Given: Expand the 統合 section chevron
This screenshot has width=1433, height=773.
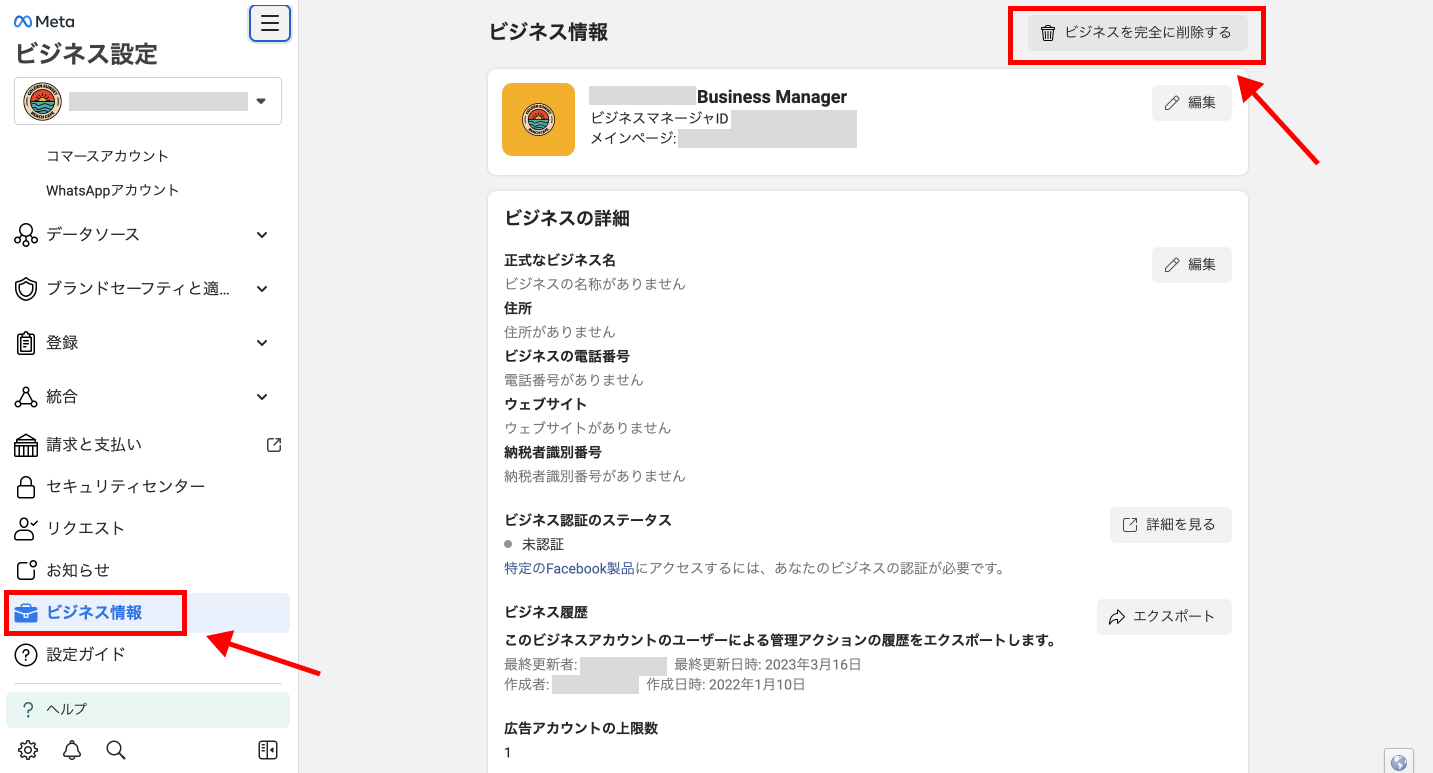Looking at the screenshot, I should coord(262,397).
